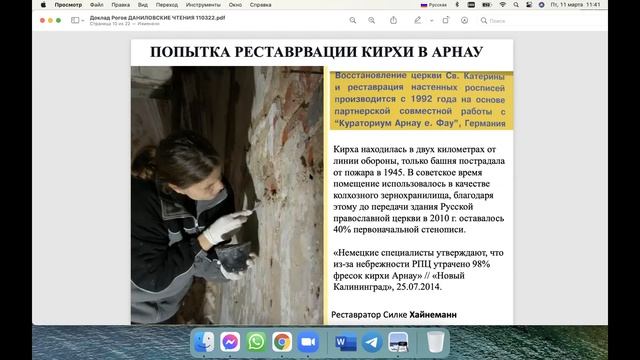Viewport: 640px width, 360px height.
Task: Open the Share button in Preview toolbar
Action: click(x=393, y=20)
